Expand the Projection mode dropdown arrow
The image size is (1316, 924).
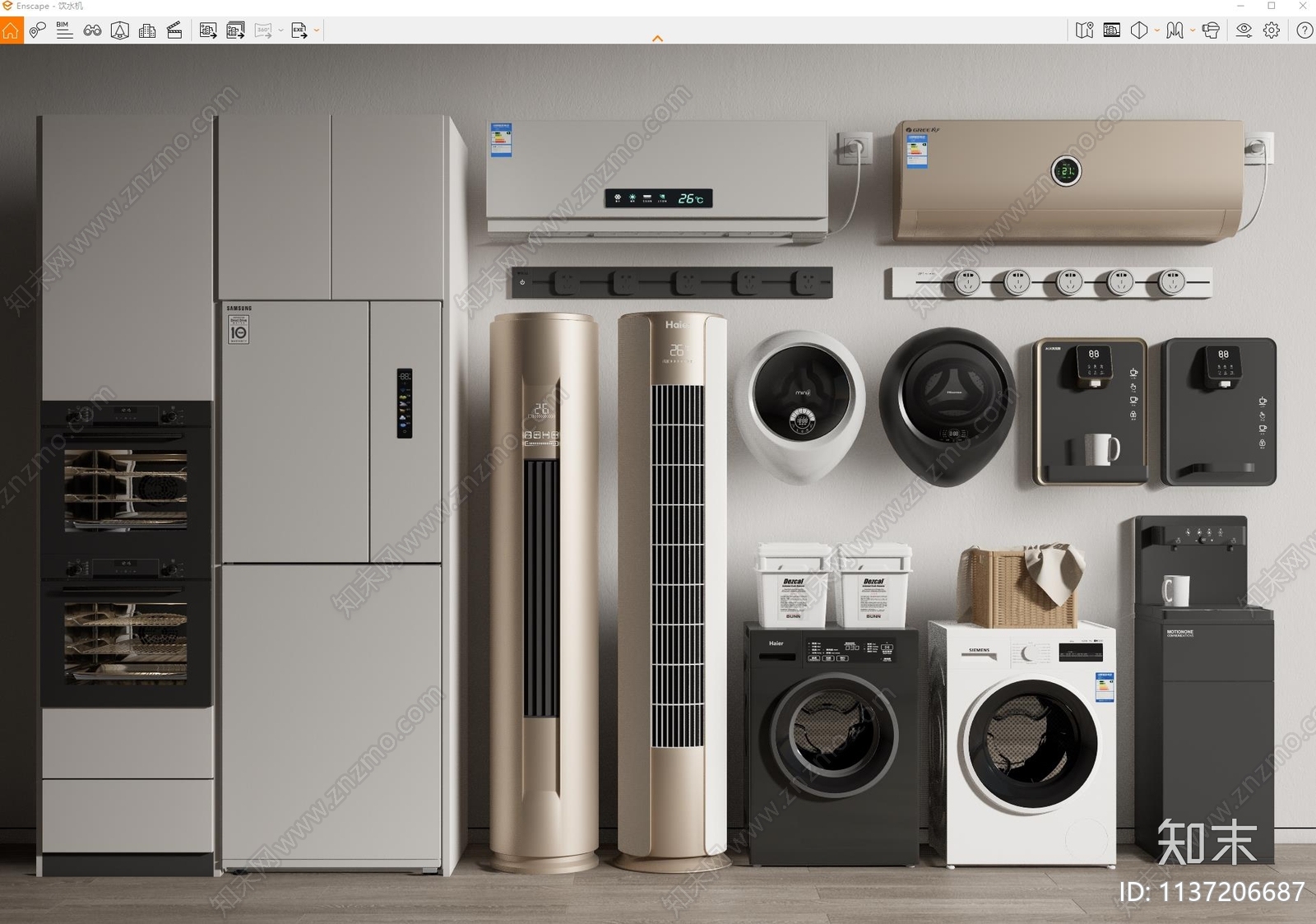pyautogui.click(x=1156, y=31)
